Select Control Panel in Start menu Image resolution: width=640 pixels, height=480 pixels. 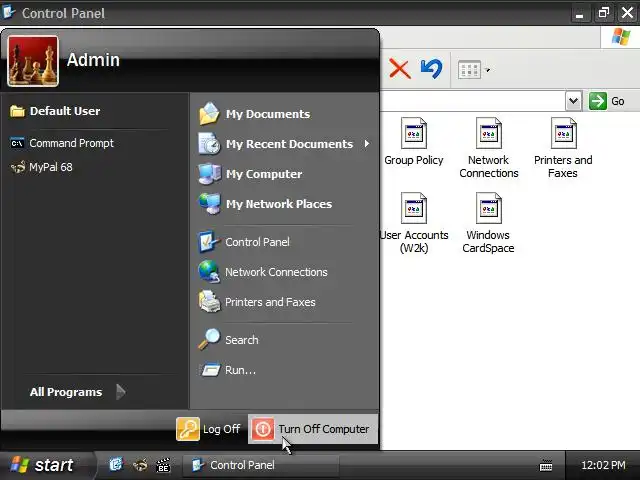click(x=244, y=242)
